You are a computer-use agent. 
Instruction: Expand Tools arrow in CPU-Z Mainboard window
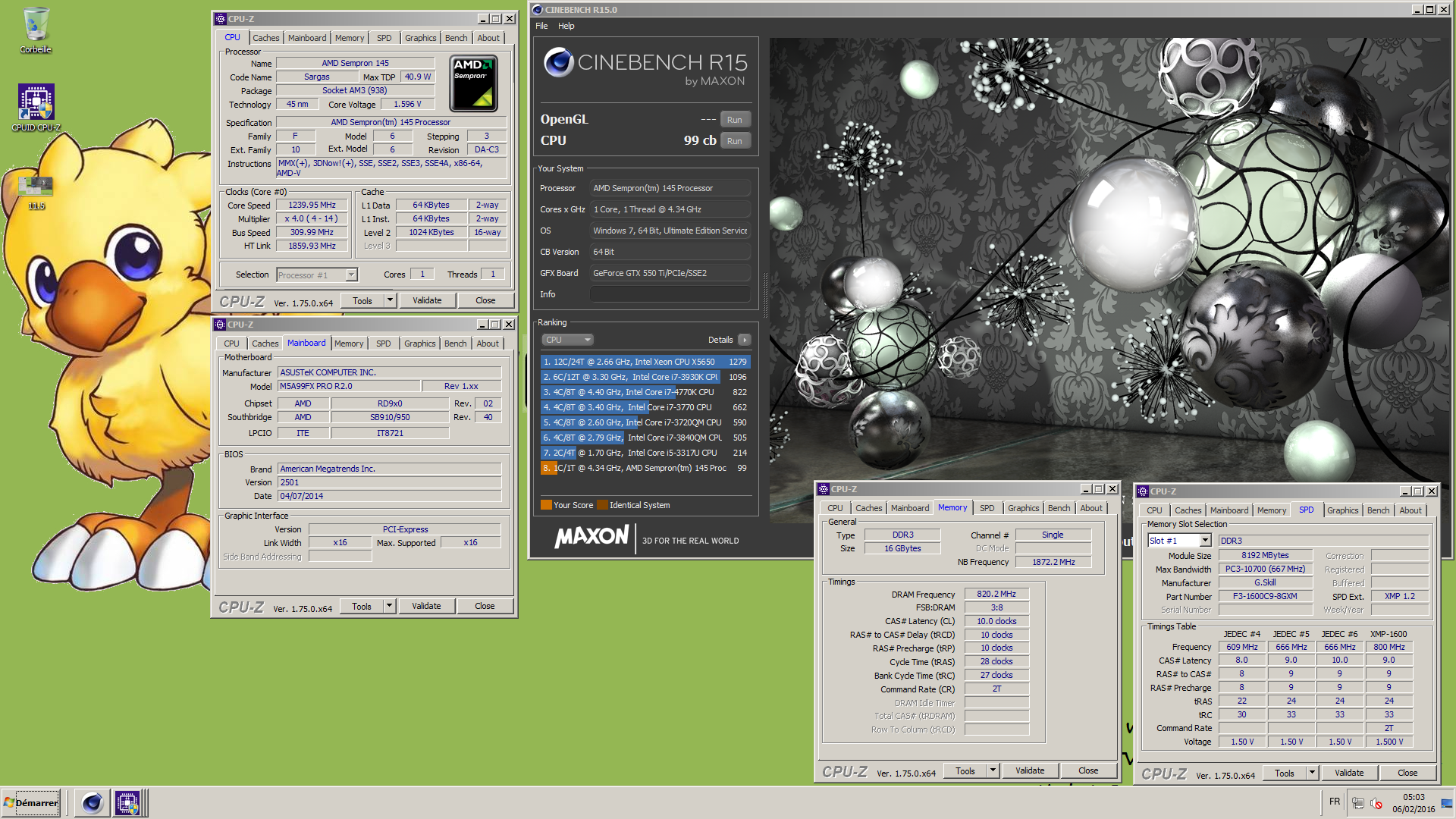click(x=389, y=606)
